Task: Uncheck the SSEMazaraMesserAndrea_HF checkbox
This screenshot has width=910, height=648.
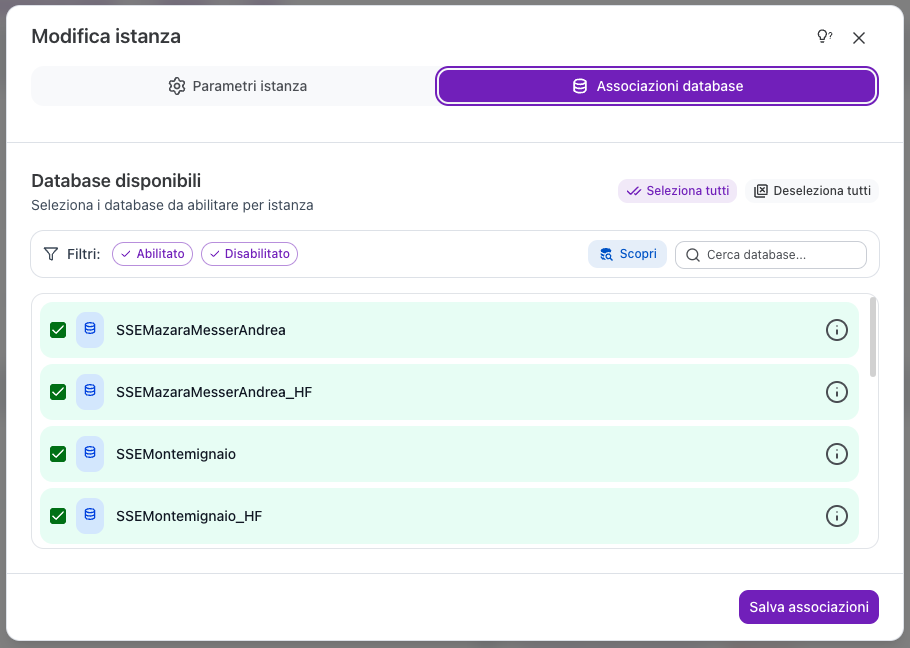Action: (58, 392)
